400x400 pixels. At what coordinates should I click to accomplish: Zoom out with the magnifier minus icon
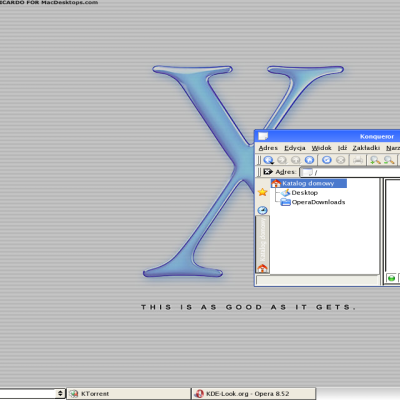pos(389,160)
